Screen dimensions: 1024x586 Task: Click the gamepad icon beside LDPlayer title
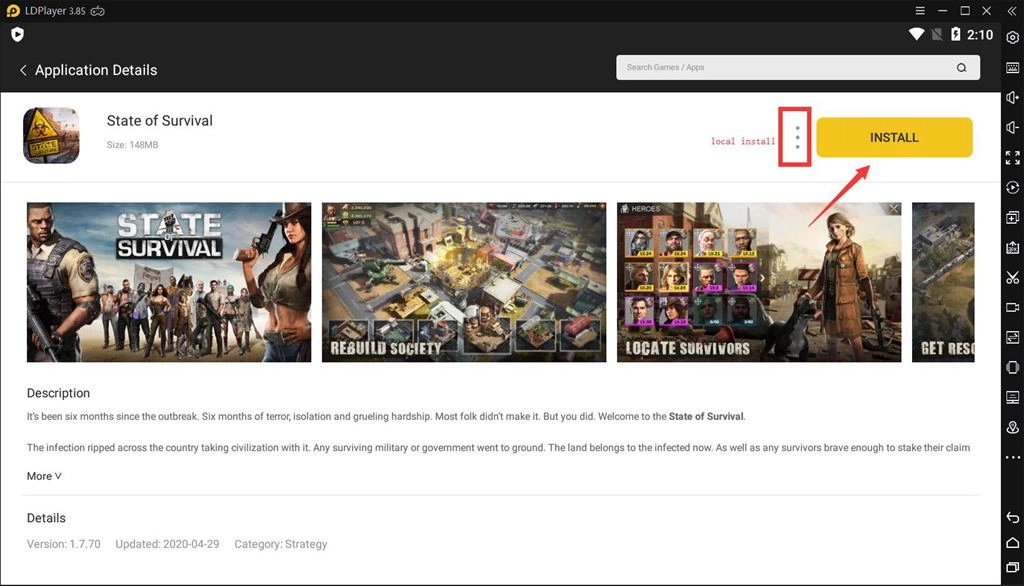pos(97,11)
